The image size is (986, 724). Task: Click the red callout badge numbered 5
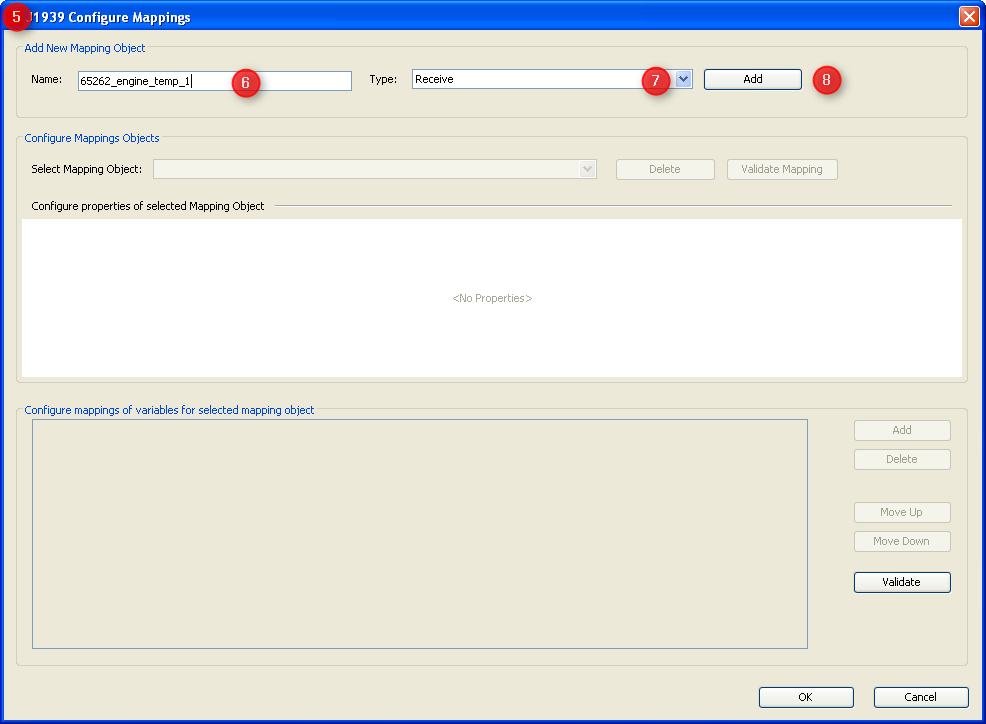pyautogui.click(x=17, y=16)
